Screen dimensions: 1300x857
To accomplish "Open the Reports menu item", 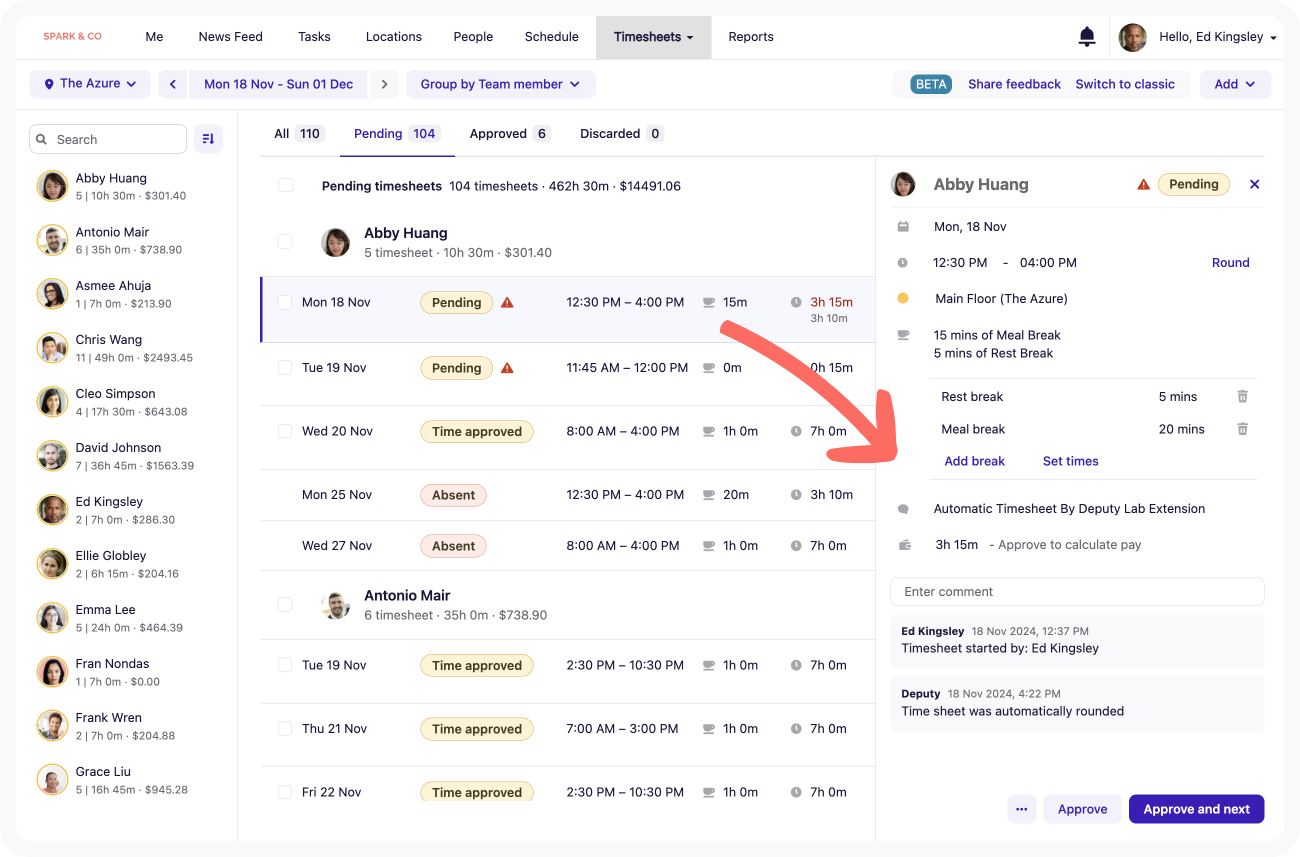I will click(x=751, y=37).
